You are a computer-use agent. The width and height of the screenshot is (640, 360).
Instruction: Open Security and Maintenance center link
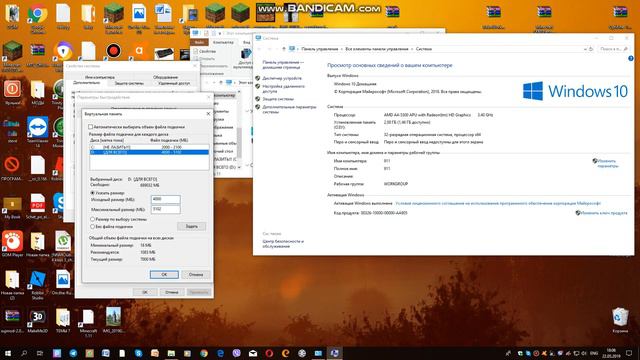283,244
